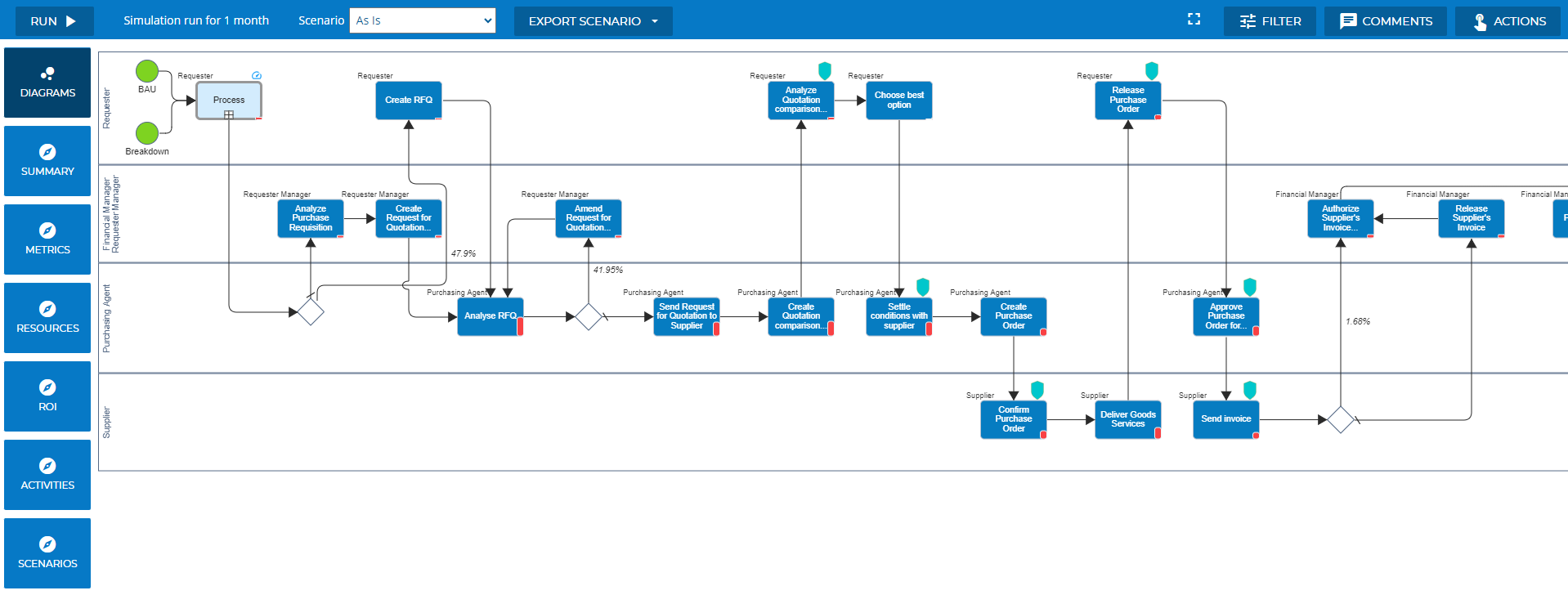Screen dimensions: 1568x595
Task: Open the Actions menu
Action: tap(1509, 21)
